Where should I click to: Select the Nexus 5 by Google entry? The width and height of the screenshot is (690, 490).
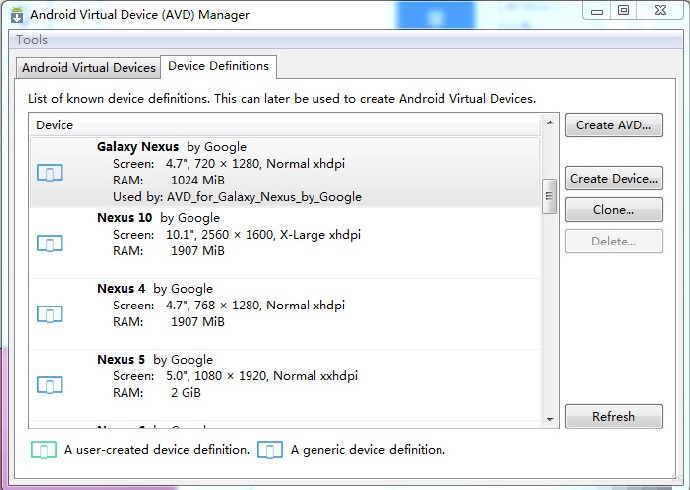click(285, 385)
